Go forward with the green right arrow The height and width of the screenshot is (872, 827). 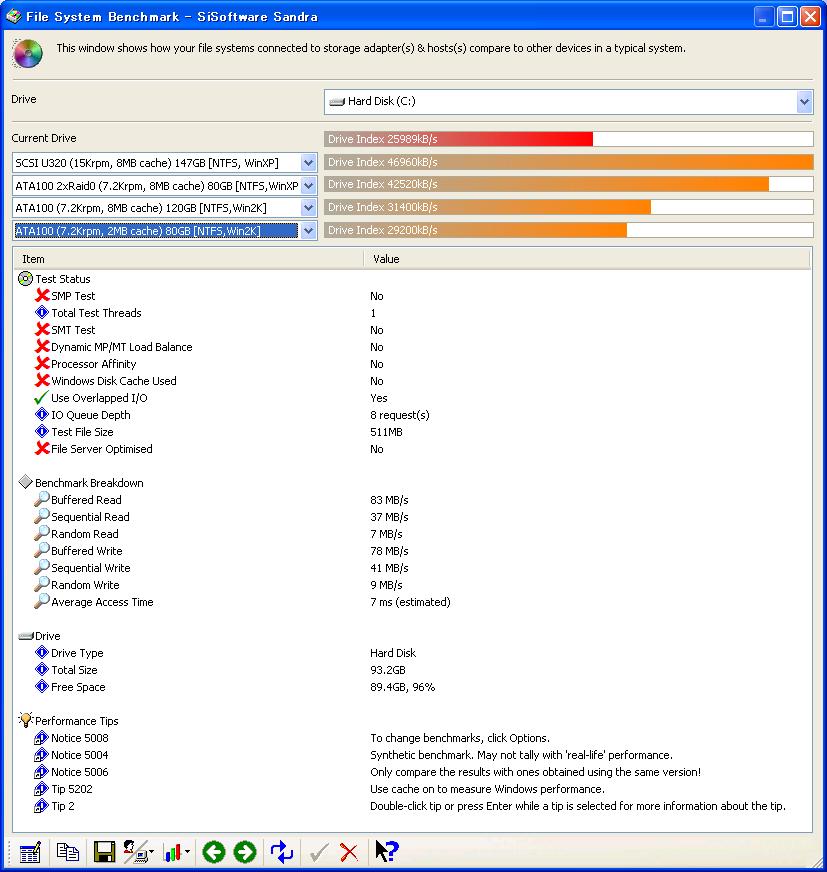coord(245,851)
